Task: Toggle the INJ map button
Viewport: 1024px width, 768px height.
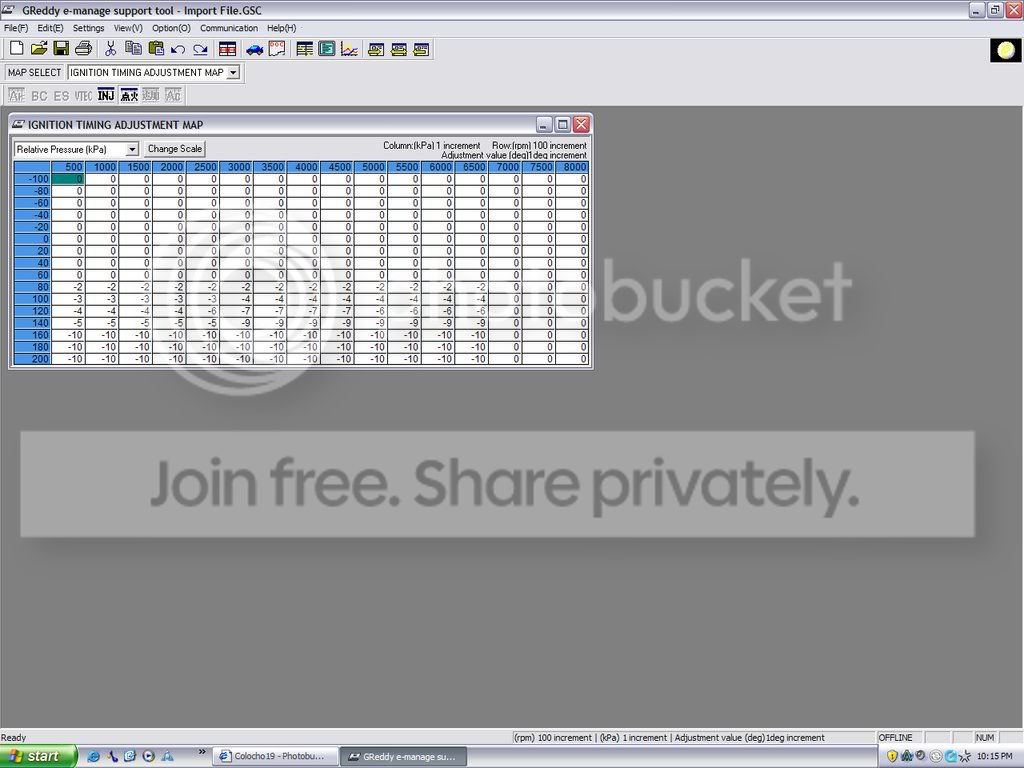Action: (x=106, y=96)
